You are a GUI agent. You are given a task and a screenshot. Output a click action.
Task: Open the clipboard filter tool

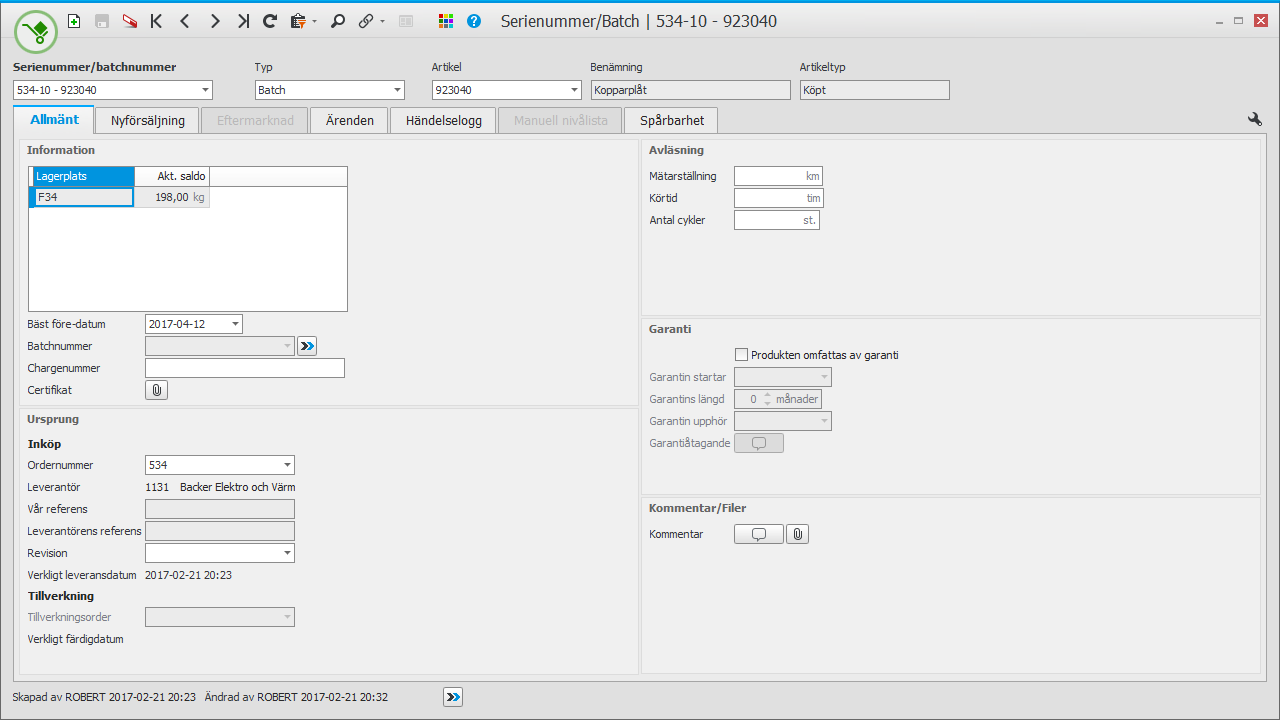click(x=298, y=21)
